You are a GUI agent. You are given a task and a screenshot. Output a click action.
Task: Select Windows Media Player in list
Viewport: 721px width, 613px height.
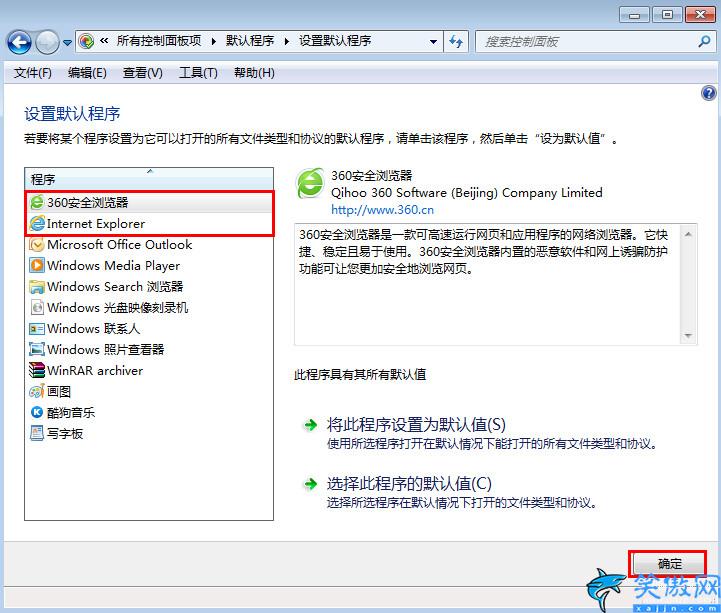tap(149, 265)
